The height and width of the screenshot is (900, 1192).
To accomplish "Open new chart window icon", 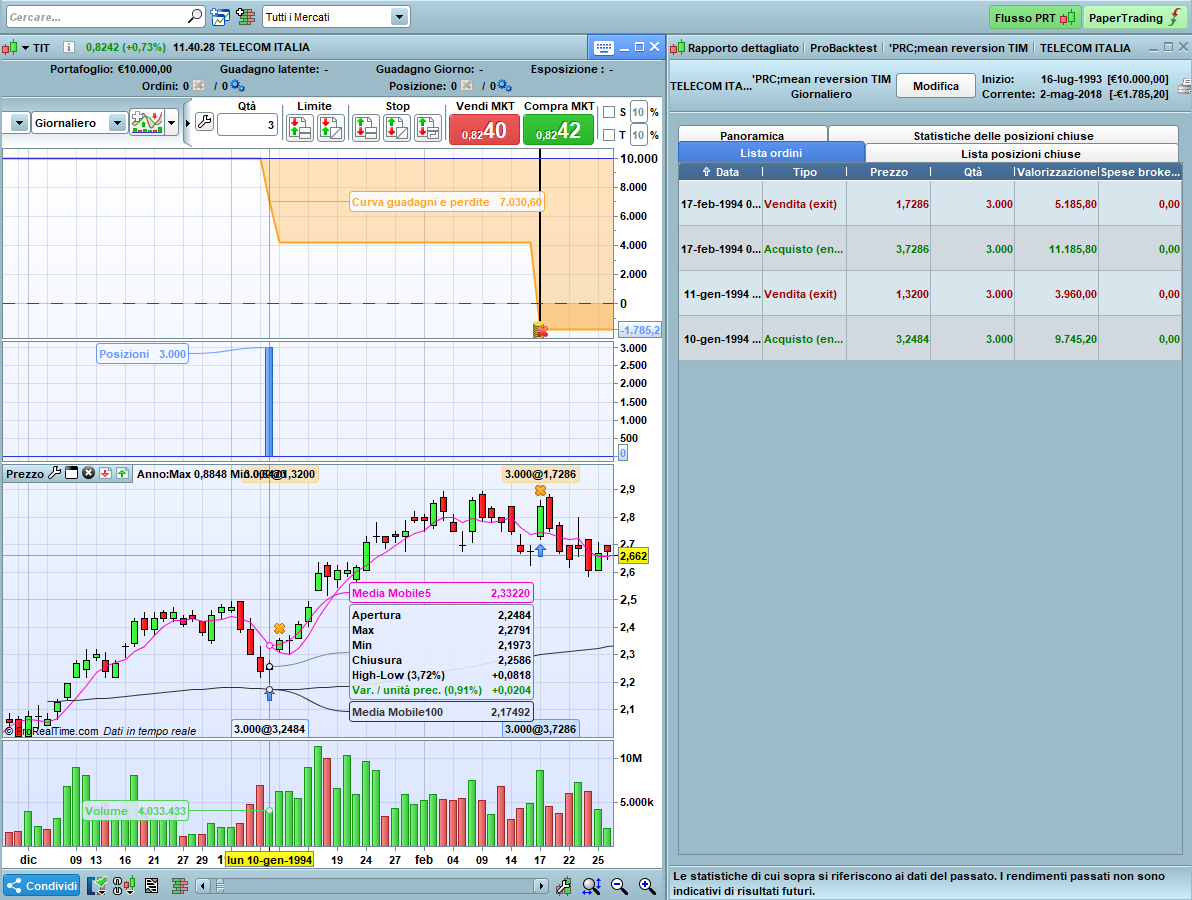I will 220,17.
